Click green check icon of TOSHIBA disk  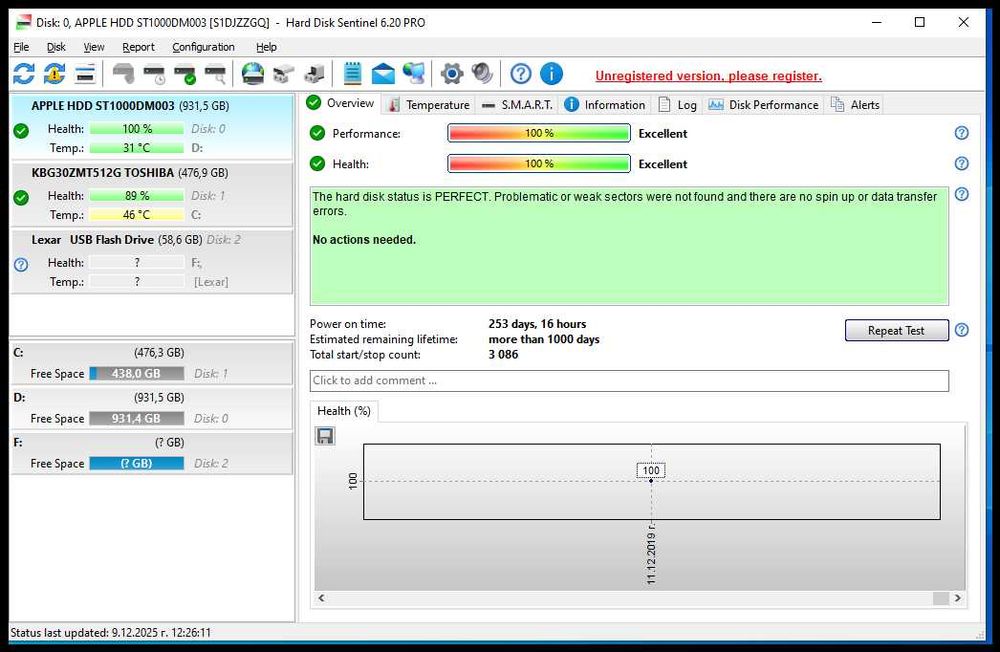coord(21,198)
